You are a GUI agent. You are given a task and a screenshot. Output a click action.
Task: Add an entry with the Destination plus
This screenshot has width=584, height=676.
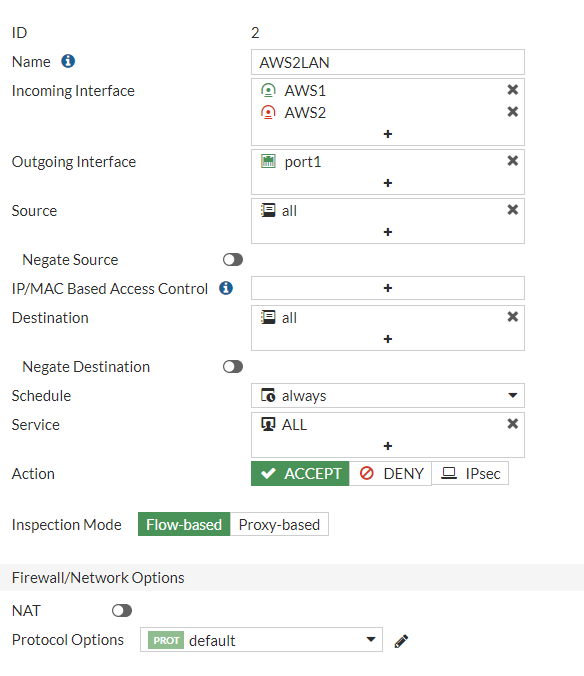387,339
